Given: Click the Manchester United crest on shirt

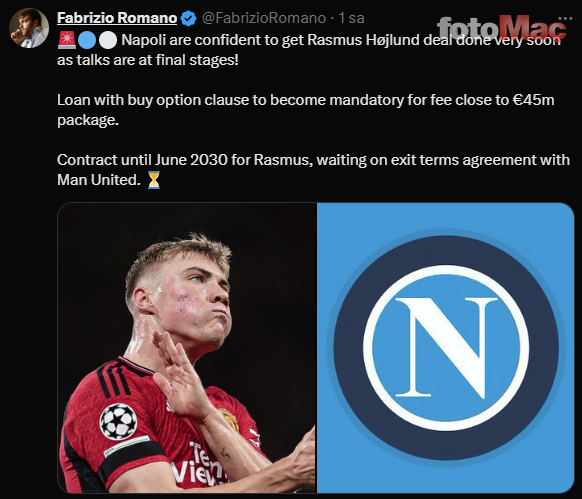Looking at the screenshot, I should 229,419.
